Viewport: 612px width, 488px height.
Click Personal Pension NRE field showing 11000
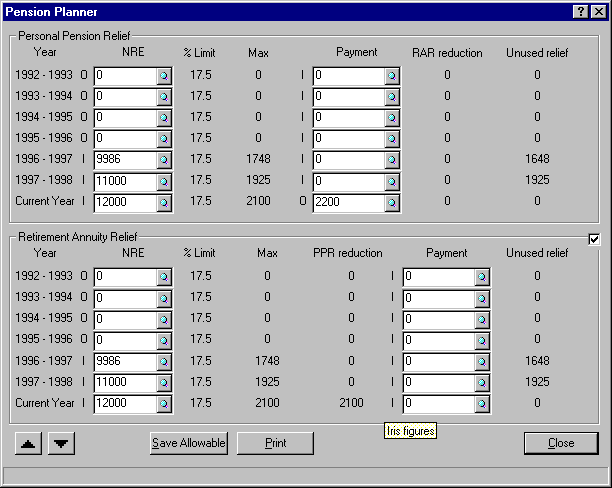126,182
